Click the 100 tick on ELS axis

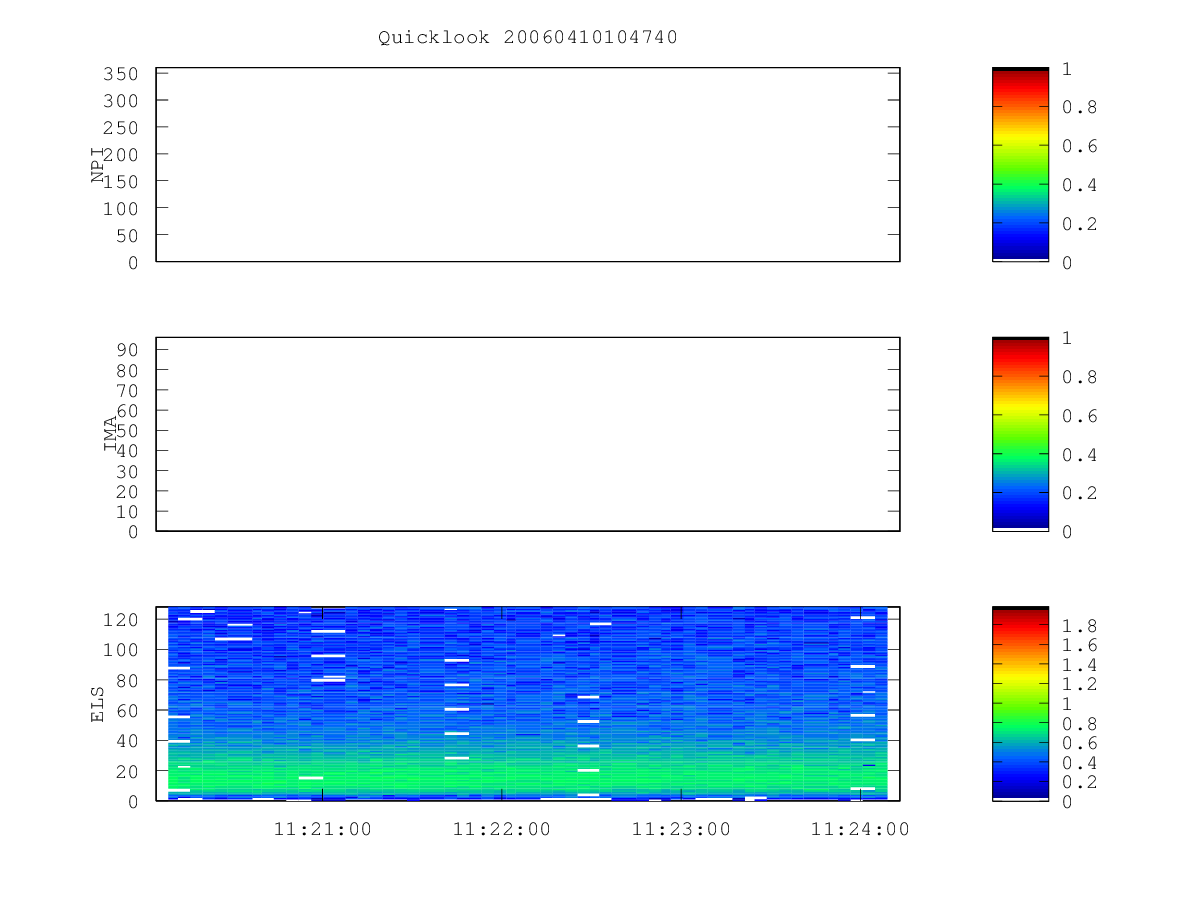(x=120, y=650)
